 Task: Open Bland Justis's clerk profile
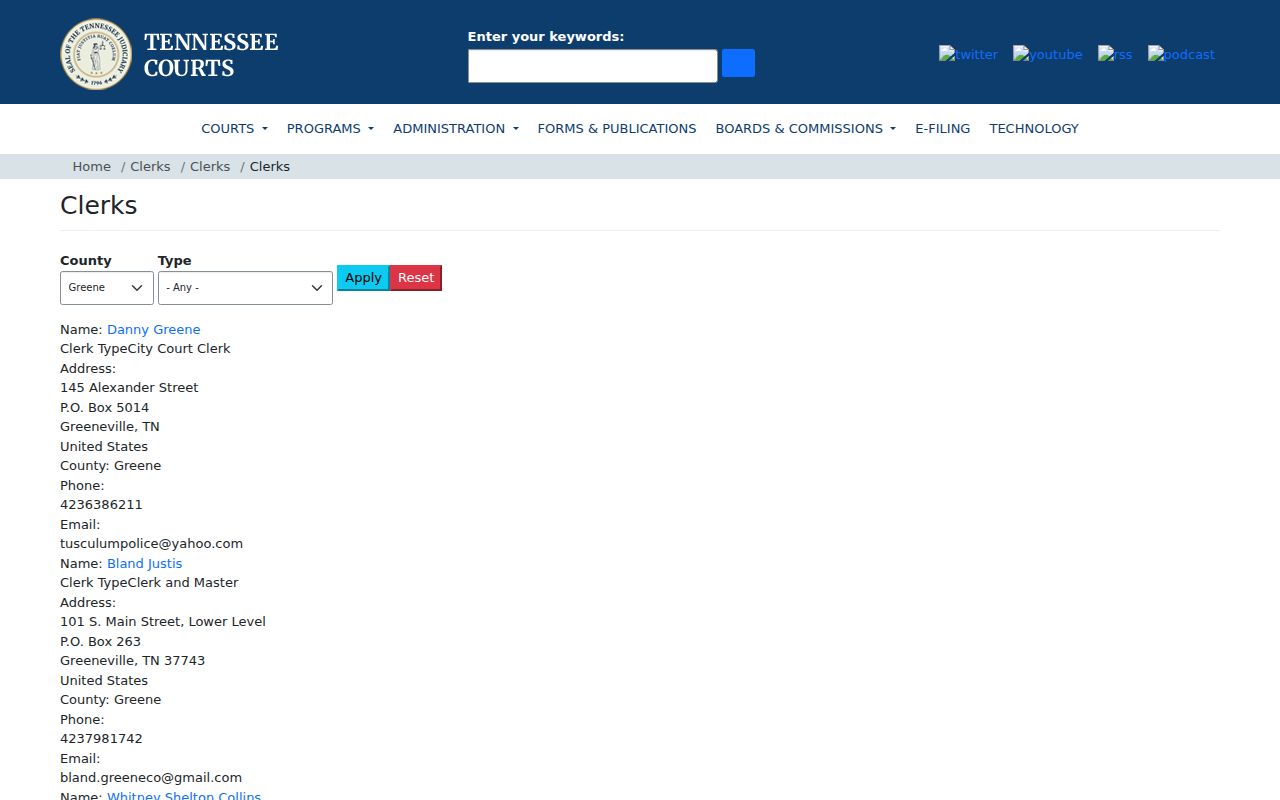click(x=145, y=563)
